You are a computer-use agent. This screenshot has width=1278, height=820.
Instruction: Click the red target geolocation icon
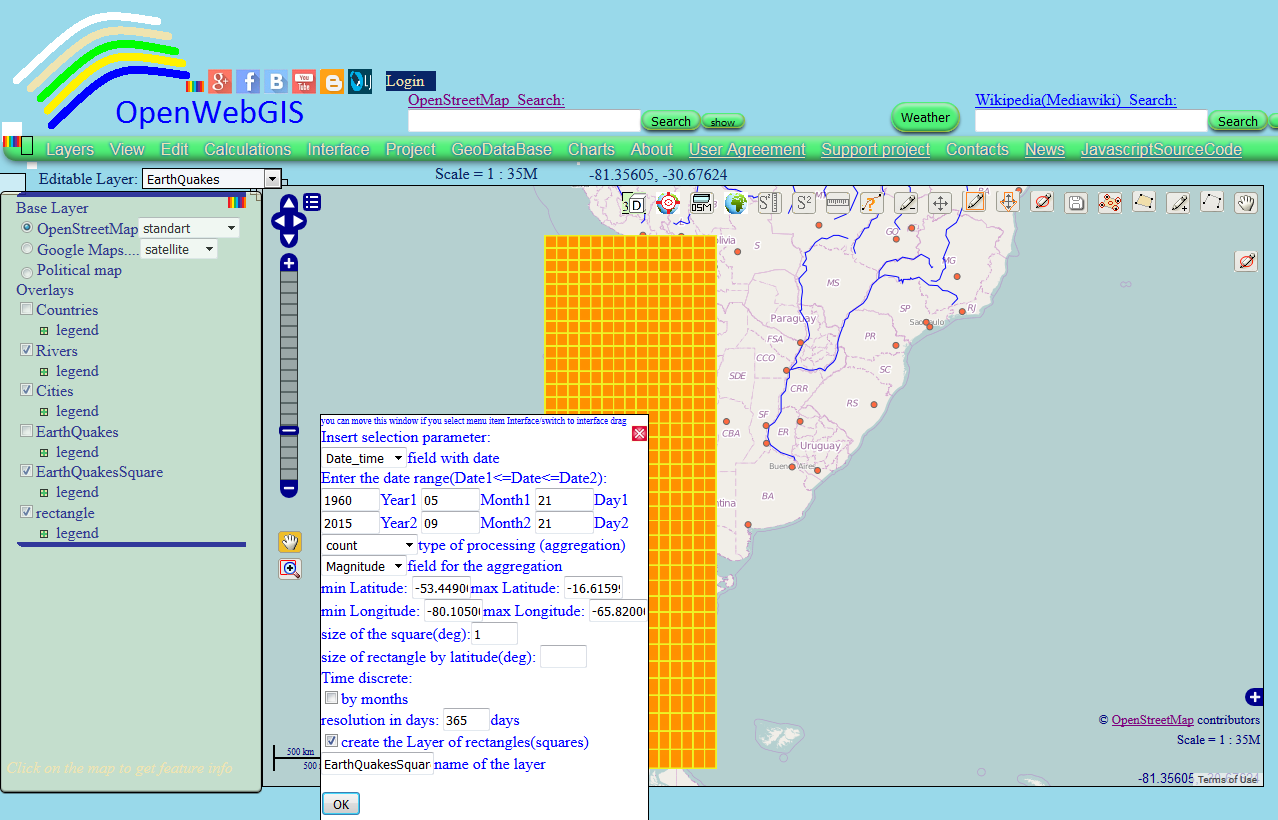click(667, 203)
